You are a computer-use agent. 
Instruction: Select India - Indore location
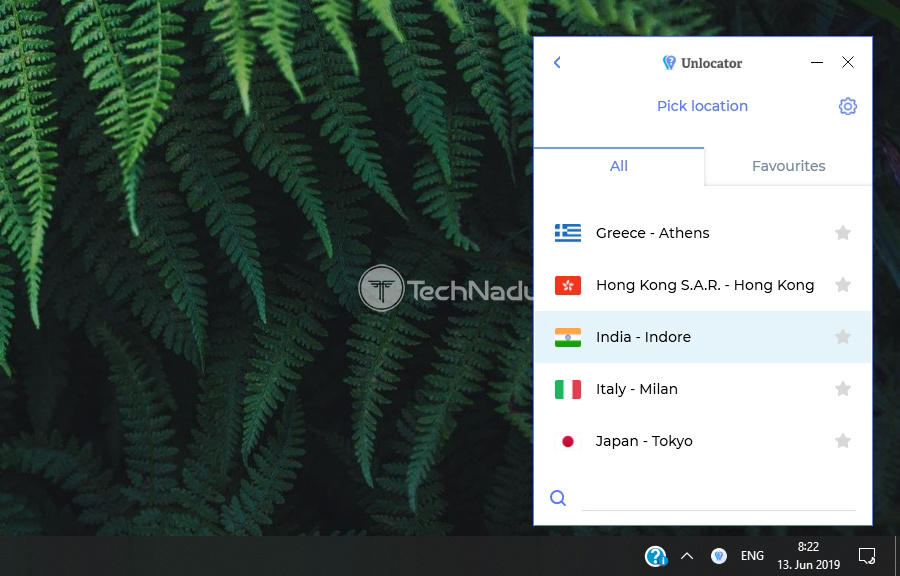point(703,337)
